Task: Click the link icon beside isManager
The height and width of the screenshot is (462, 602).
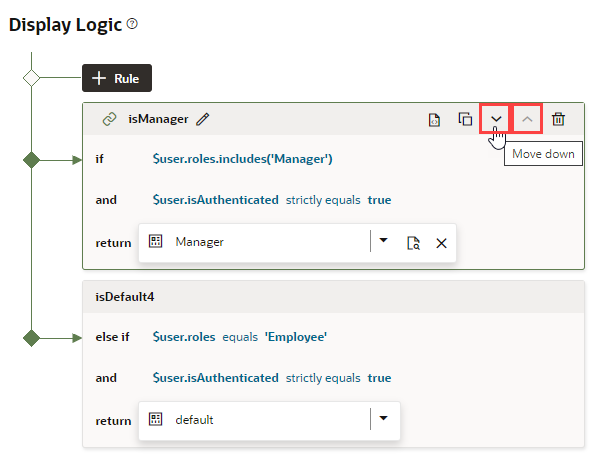Action: (110, 119)
